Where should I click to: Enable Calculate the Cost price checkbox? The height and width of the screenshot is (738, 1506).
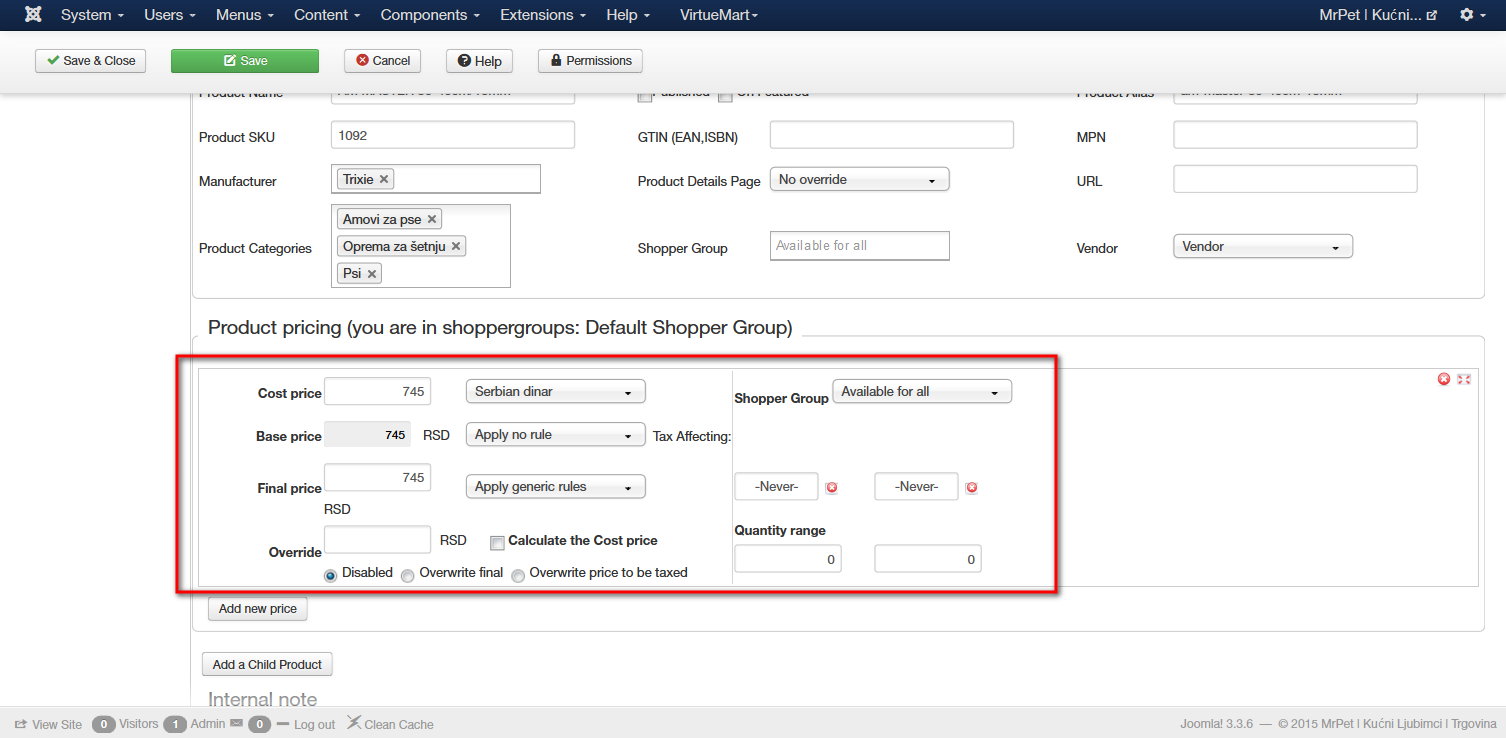coord(497,542)
